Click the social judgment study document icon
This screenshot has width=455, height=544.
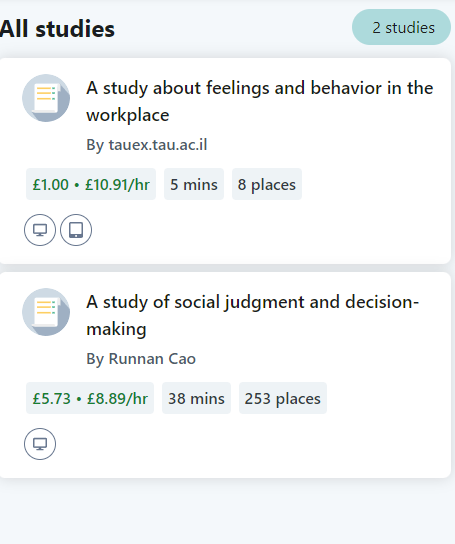(46, 312)
